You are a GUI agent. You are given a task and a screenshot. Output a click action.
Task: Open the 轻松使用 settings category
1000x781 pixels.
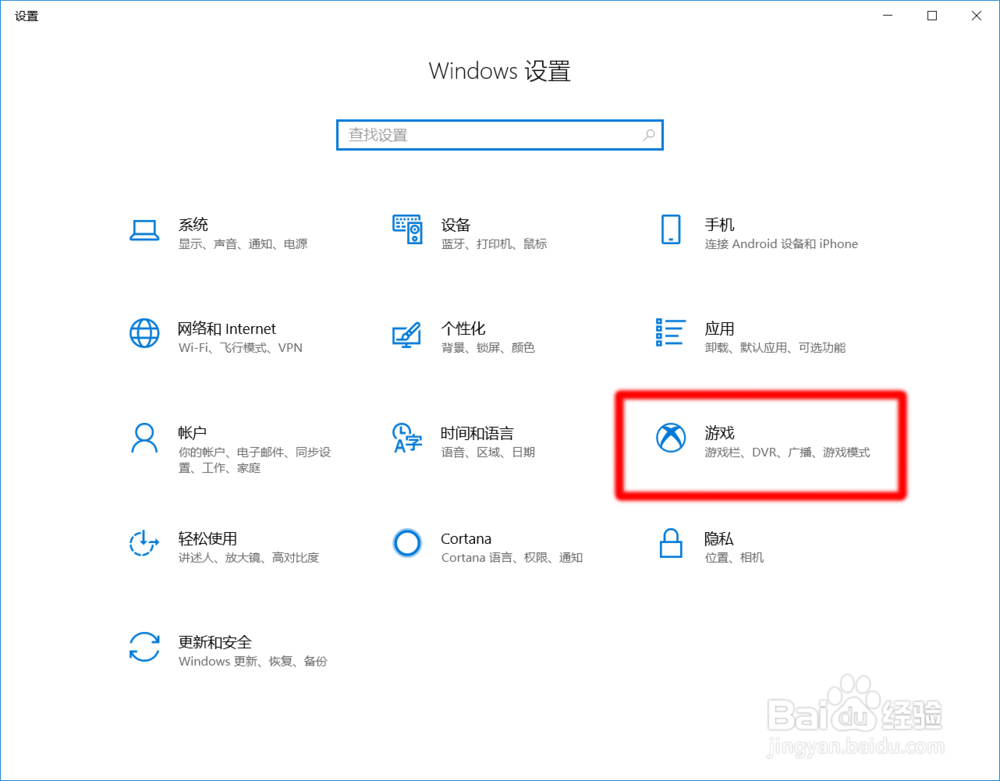[208, 539]
